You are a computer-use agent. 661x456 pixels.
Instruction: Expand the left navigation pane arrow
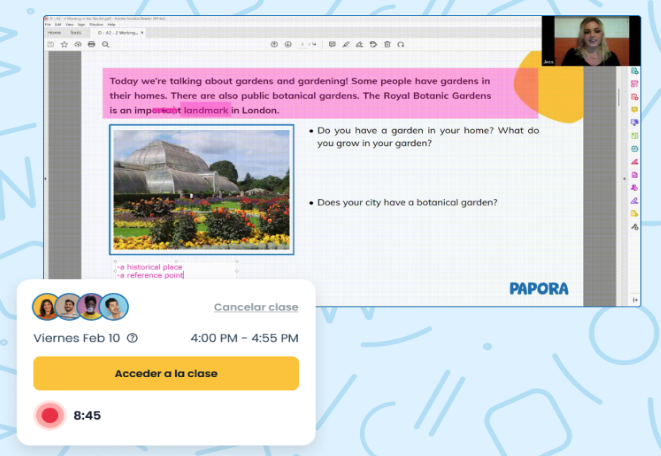(46, 178)
